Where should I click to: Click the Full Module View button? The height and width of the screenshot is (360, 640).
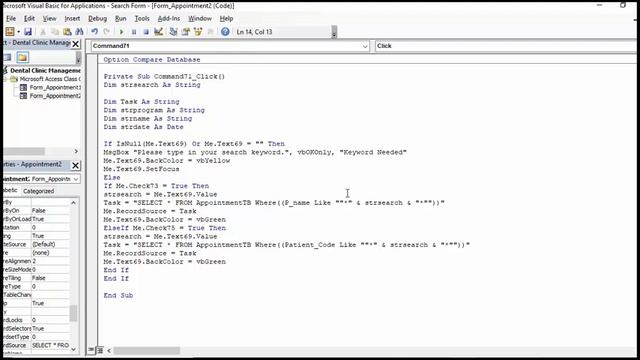[99, 350]
